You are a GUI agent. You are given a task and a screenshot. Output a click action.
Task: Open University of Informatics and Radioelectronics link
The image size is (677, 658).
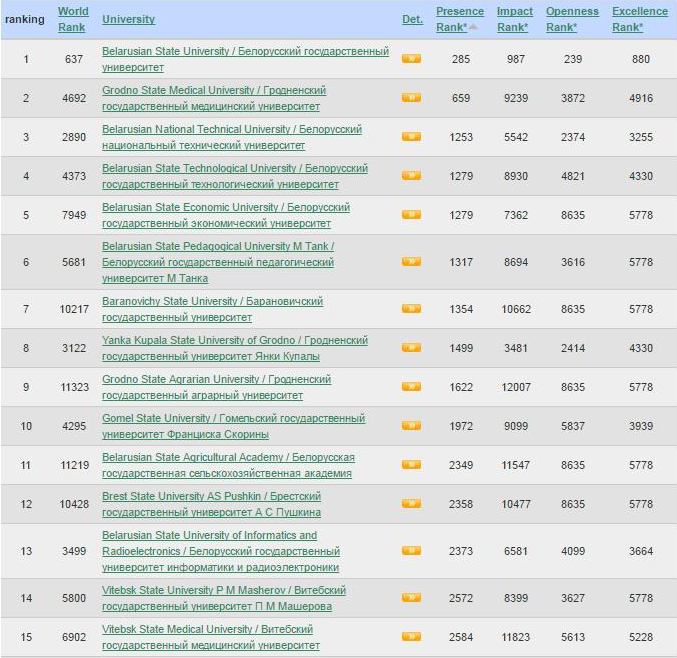[x=221, y=550]
